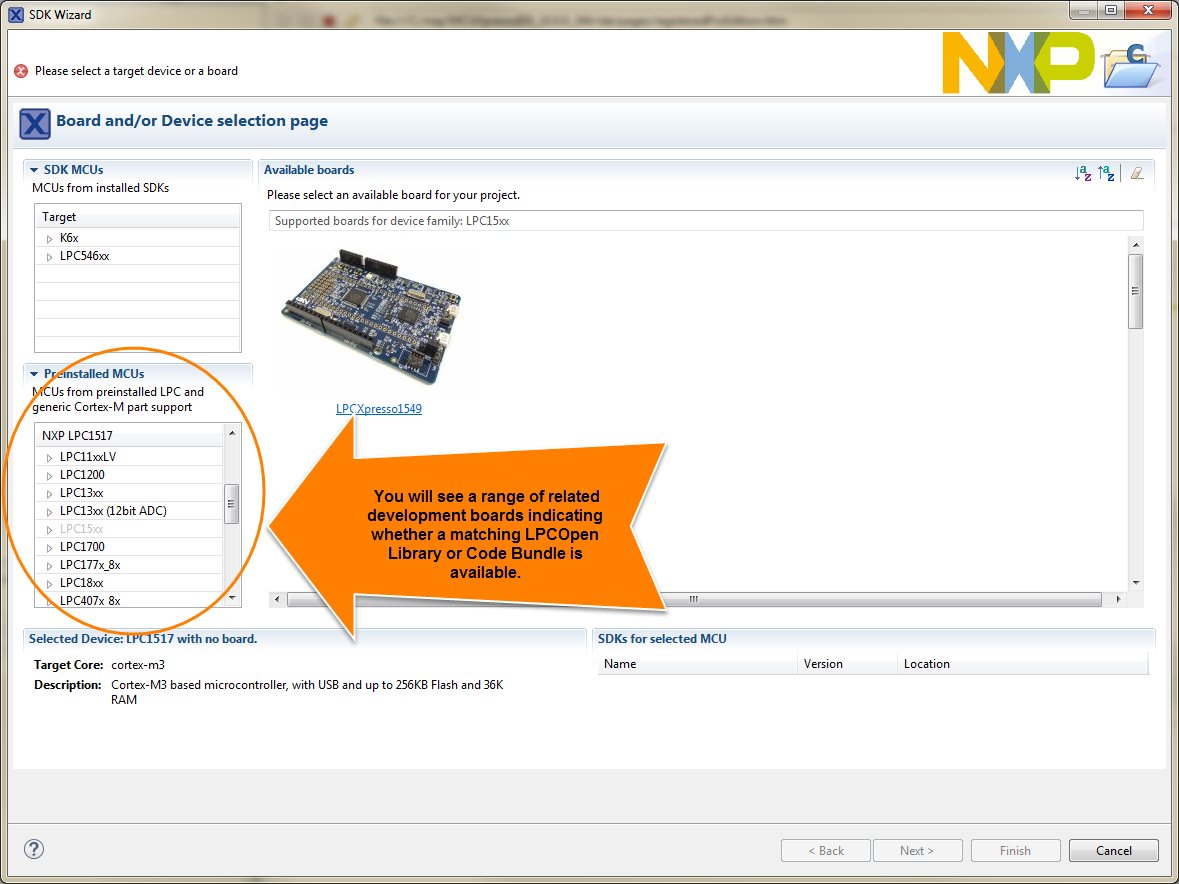Click the SDK Wizard title bar icon
The height and width of the screenshot is (884, 1179).
pyautogui.click(x=16, y=14)
